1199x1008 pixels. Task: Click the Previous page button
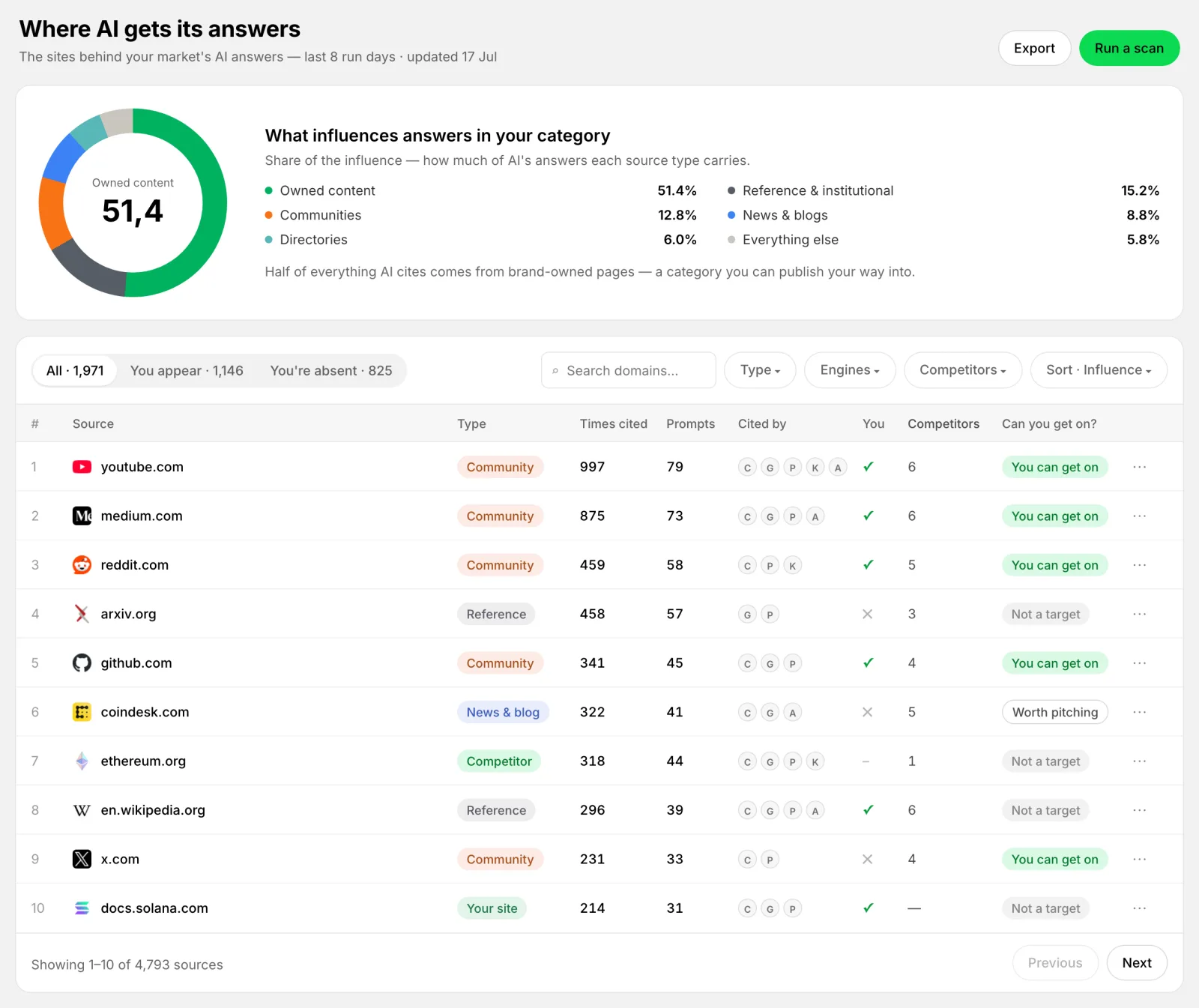pos(1055,963)
